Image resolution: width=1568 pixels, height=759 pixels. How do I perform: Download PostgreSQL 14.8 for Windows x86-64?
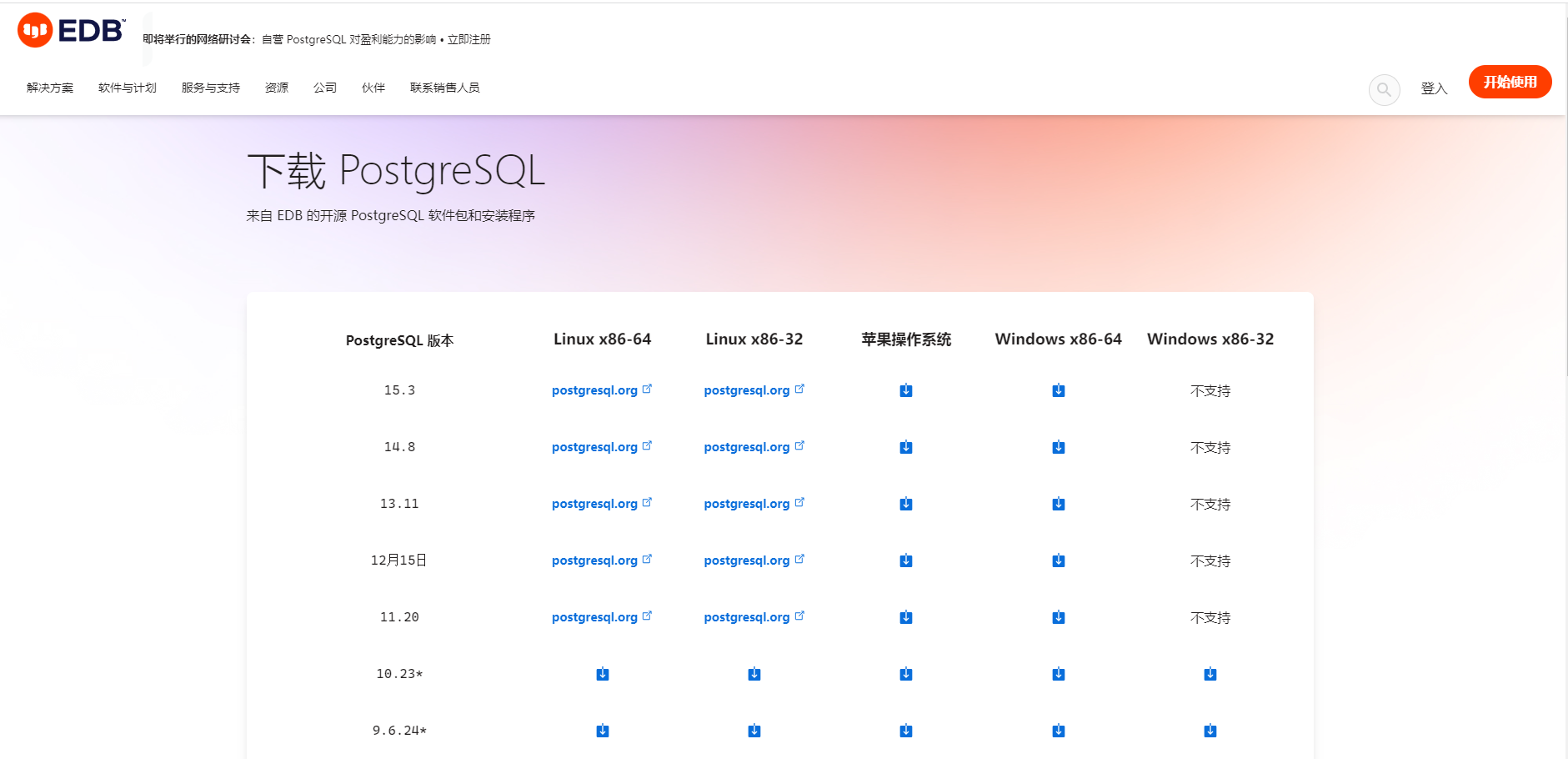(x=1059, y=447)
